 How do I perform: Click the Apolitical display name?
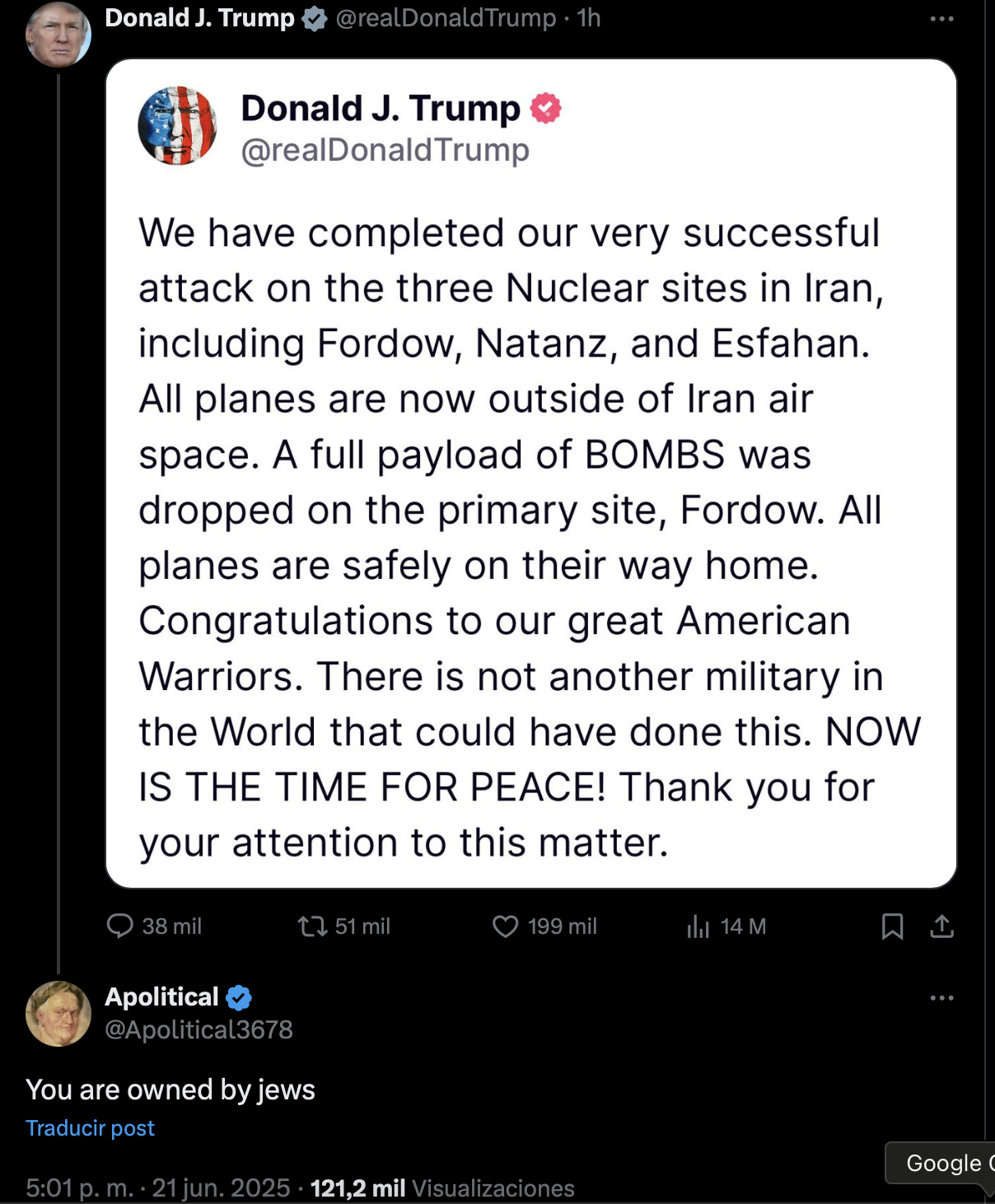(x=161, y=997)
